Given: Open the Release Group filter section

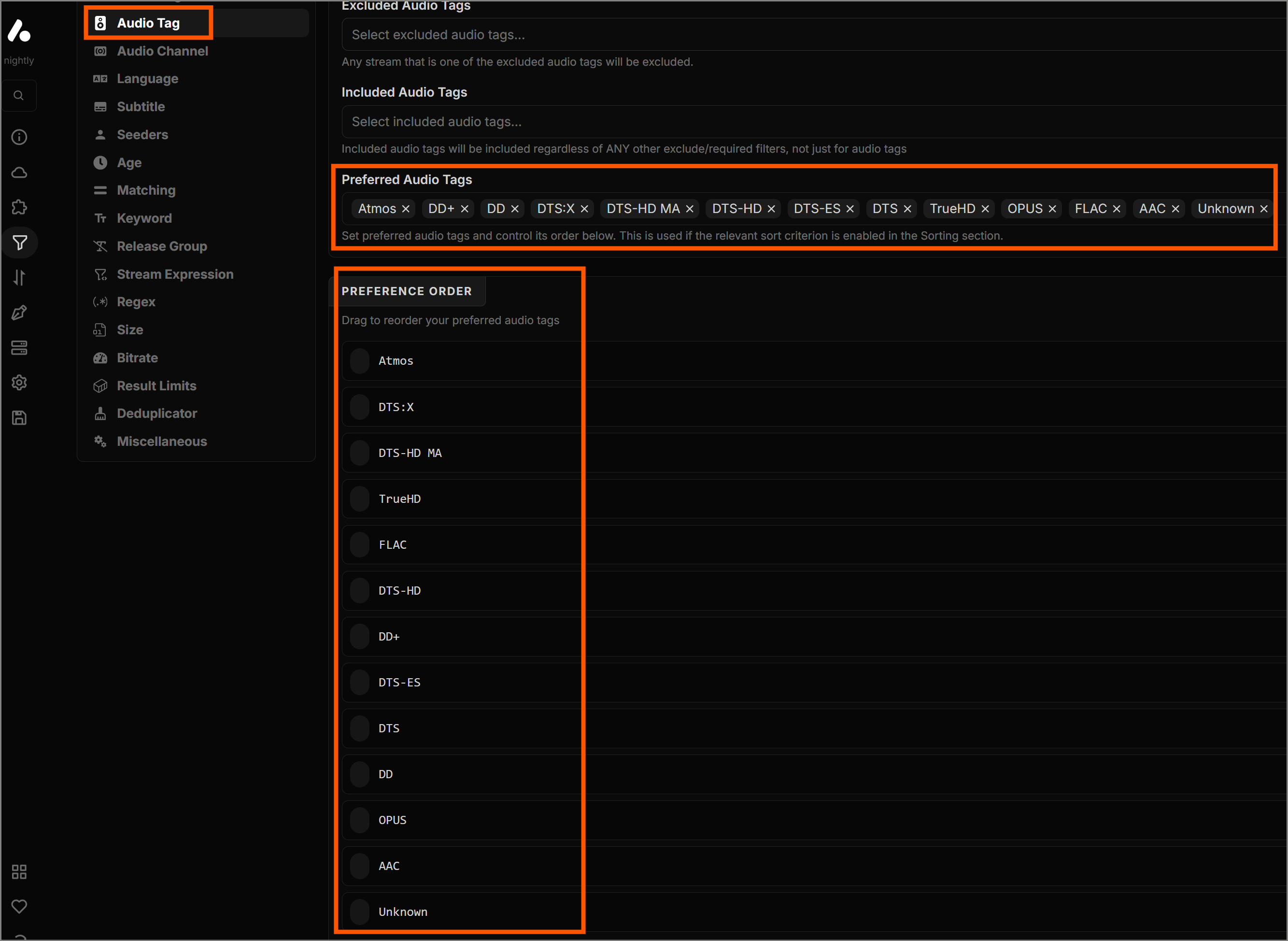Looking at the screenshot, I should (x=197, y=246).
